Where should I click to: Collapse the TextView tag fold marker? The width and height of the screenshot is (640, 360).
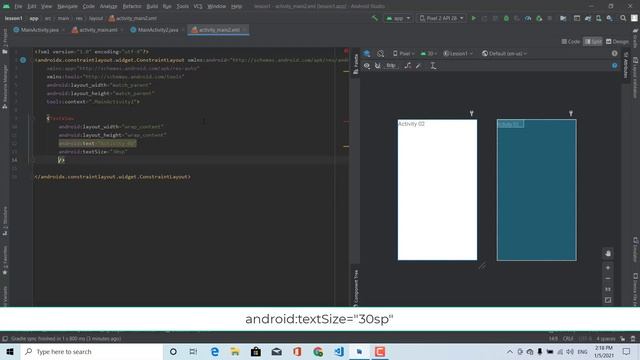34,118
